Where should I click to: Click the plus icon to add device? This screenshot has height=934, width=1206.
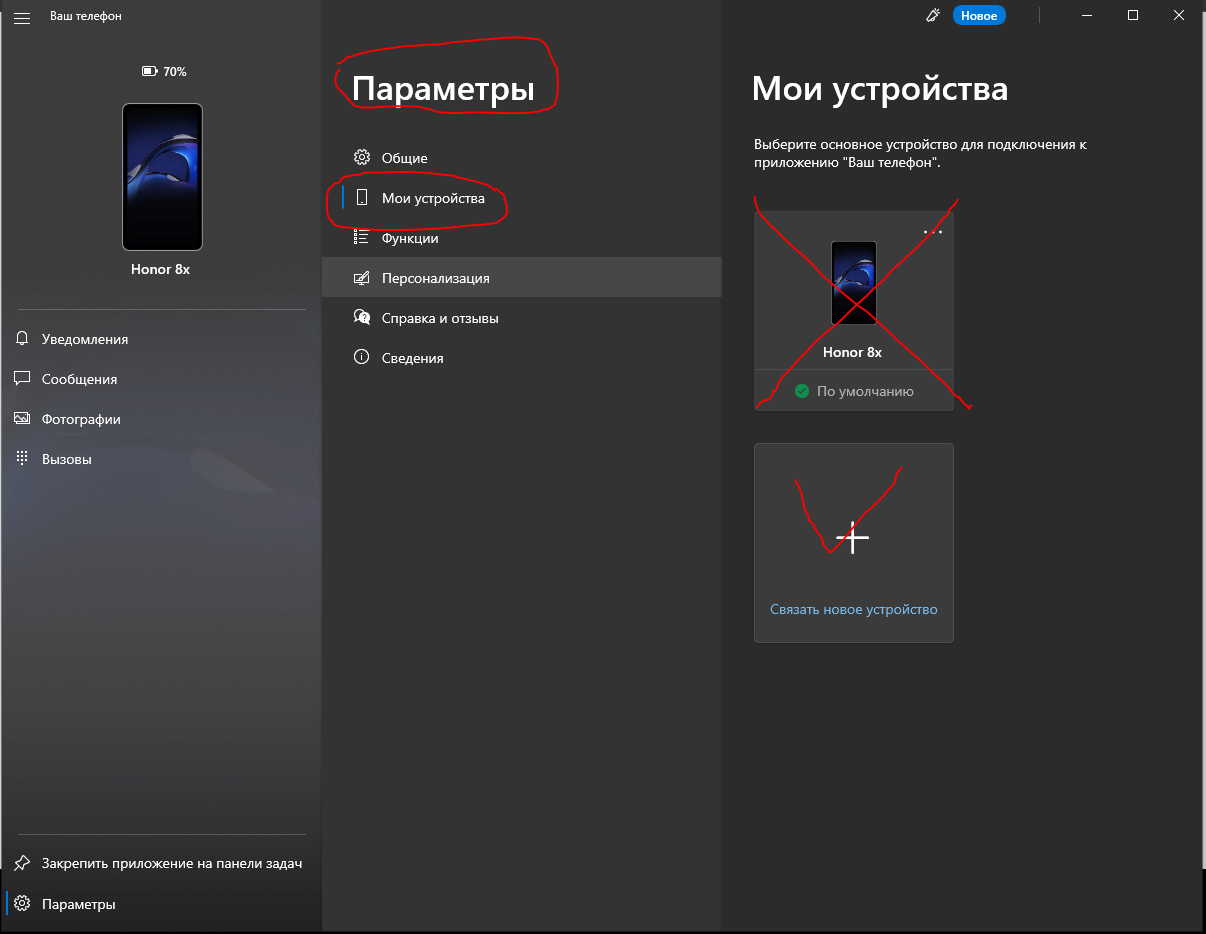852,537
